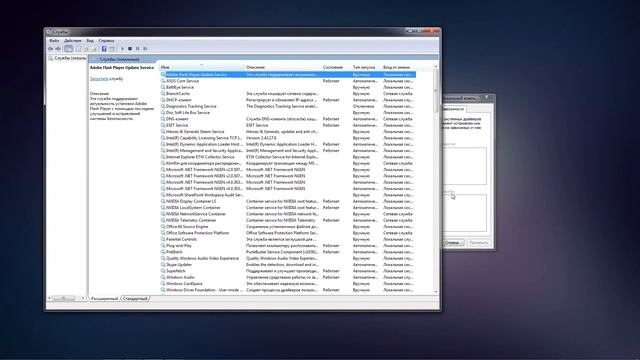This screenshot has height=360, width=640.
Task: Click gear icon of Windows Audio service
Action: pyautogui.click(x=163, y=277)
